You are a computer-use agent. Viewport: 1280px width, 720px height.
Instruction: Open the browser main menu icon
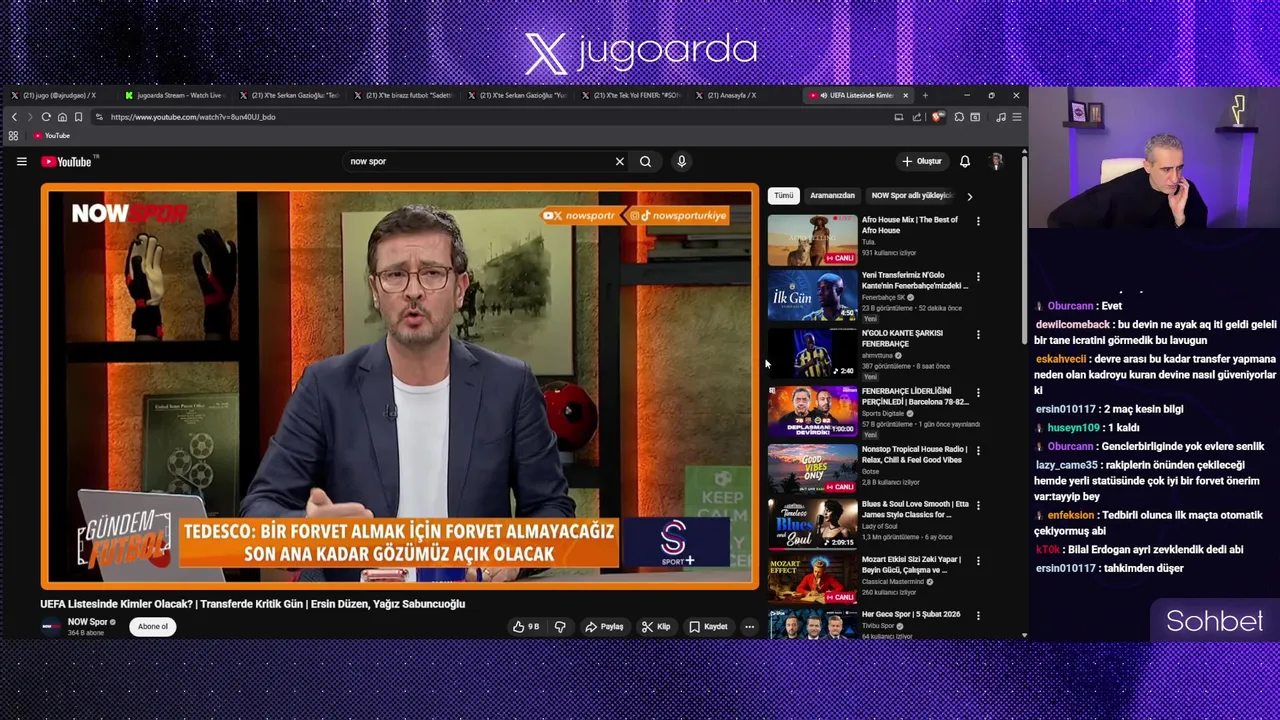click(1016, 117)
